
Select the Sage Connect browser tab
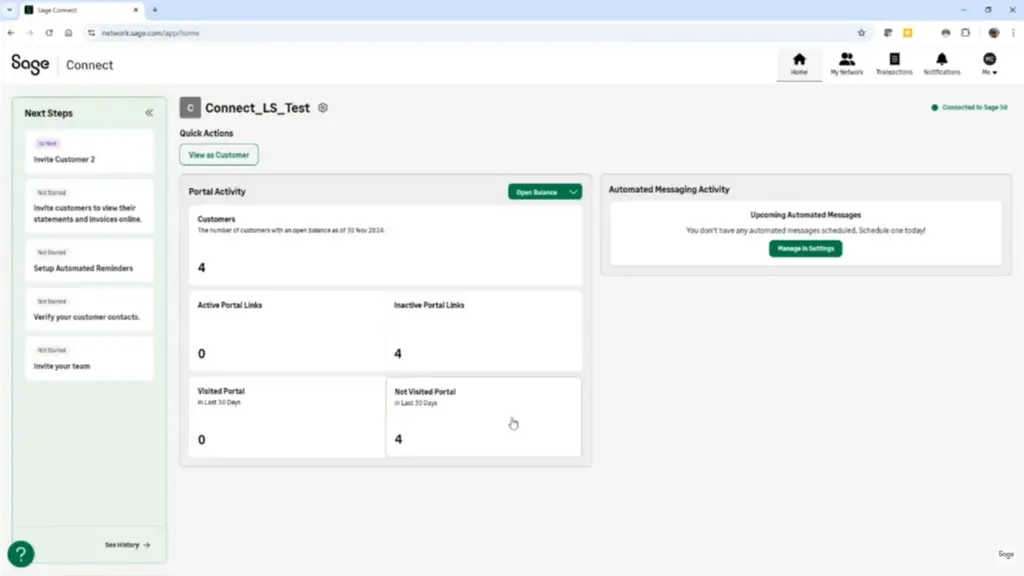(x=80, y=10)
